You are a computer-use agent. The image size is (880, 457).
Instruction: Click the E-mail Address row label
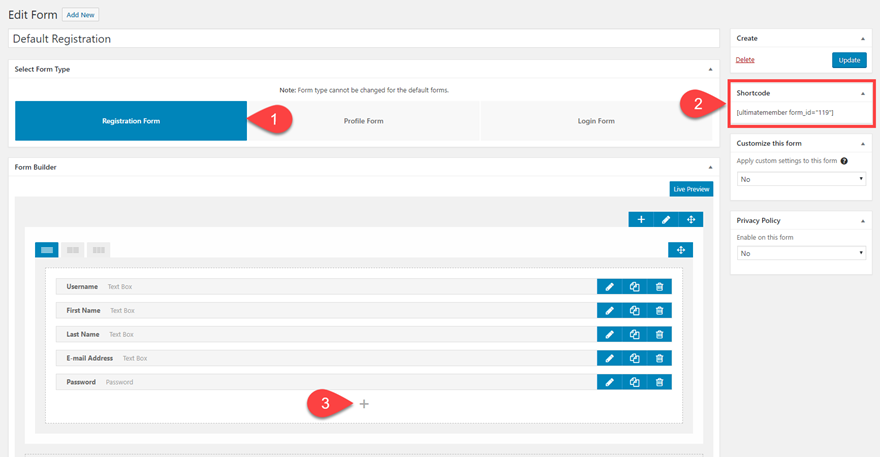pyautogui.click(x=89, y=358)
